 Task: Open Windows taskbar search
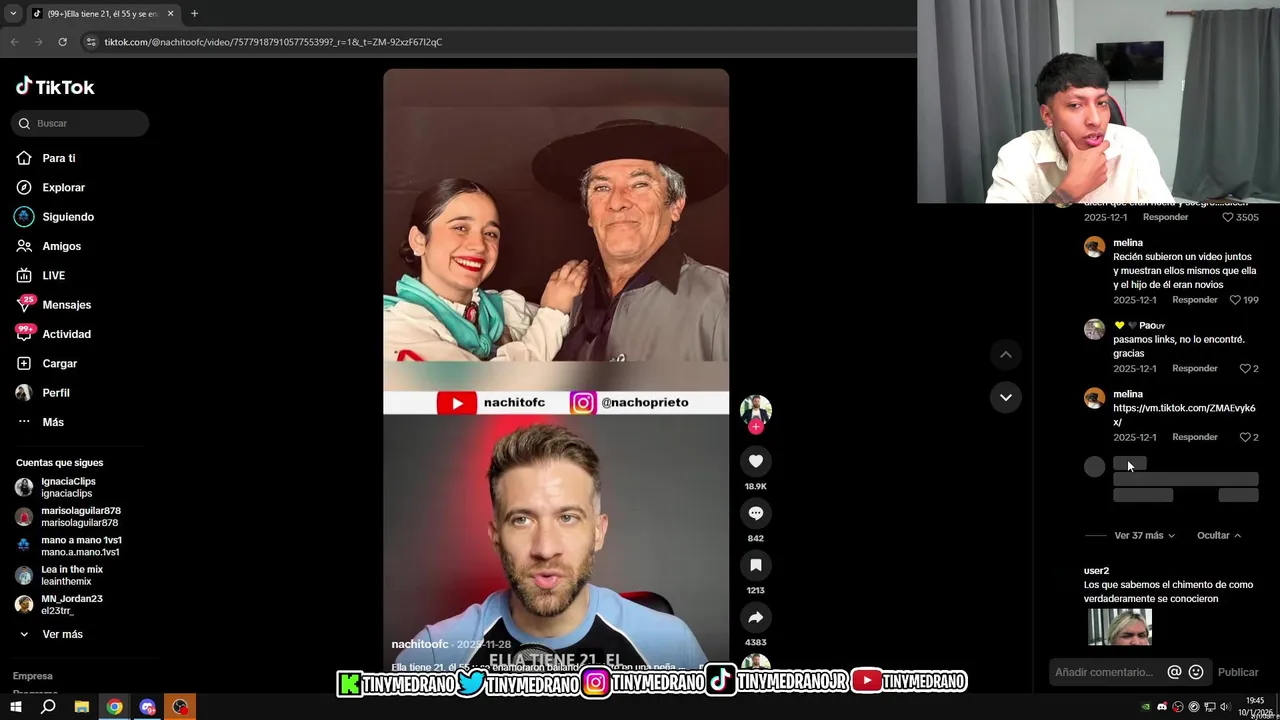48,707
